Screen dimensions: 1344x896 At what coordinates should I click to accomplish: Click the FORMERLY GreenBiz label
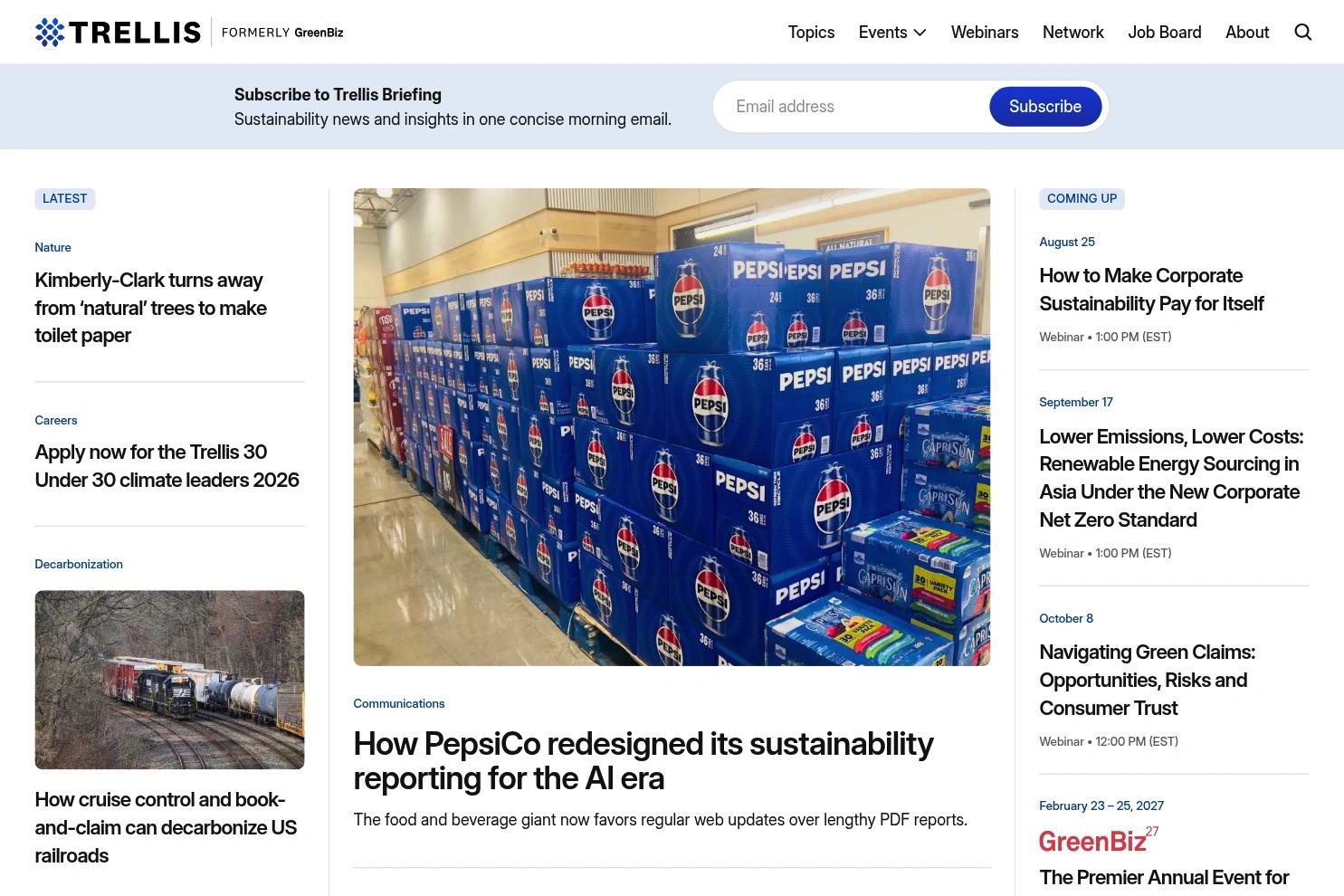tap(282, 33)
